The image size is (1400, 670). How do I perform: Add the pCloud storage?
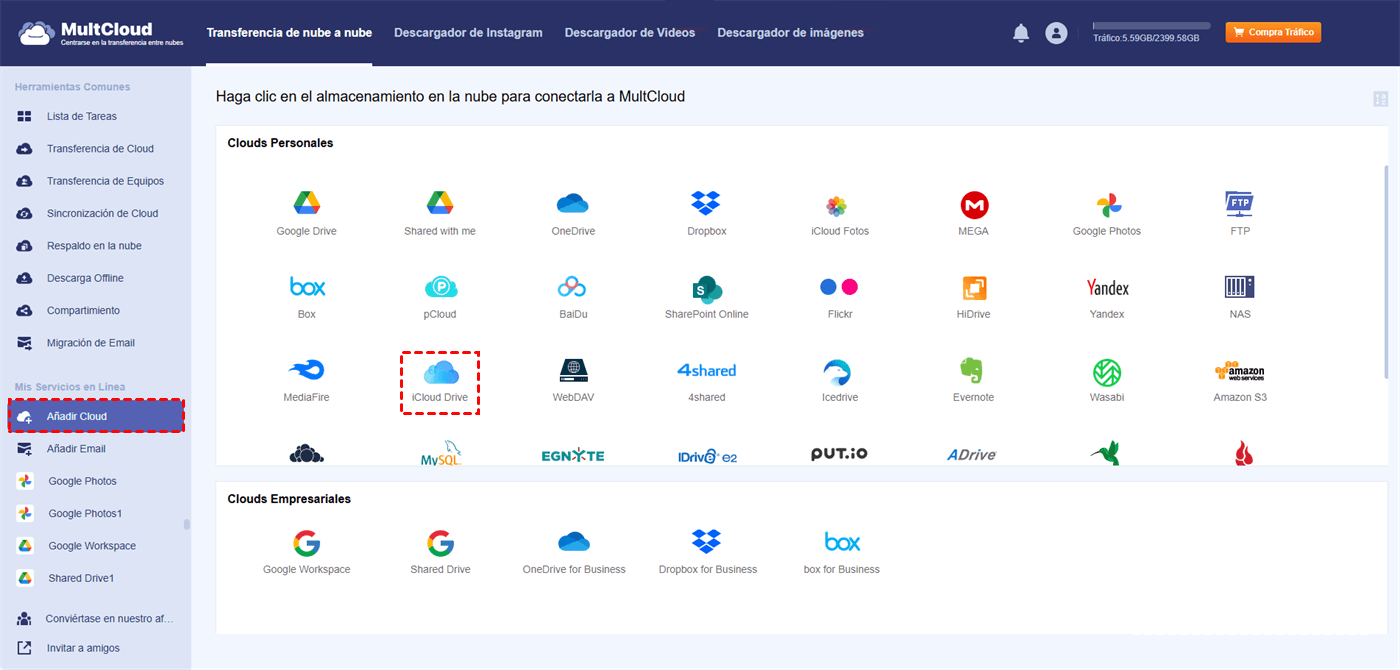[x=440, y=287]
